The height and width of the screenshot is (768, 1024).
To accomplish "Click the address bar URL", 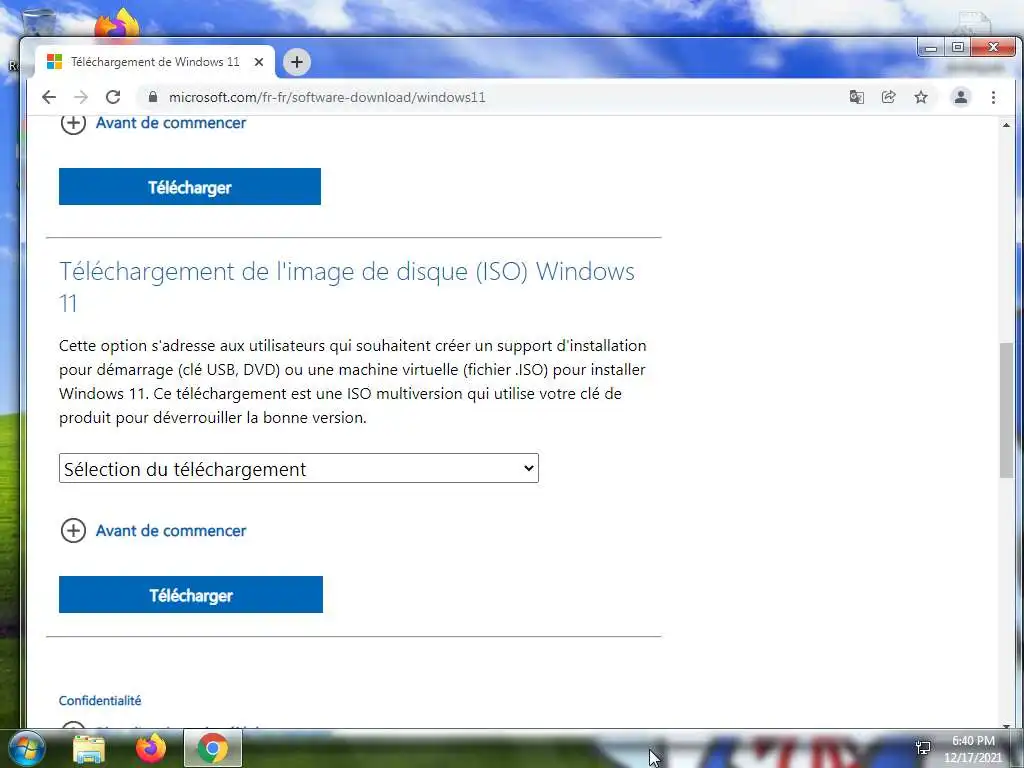I will click(x=327, y=97).
